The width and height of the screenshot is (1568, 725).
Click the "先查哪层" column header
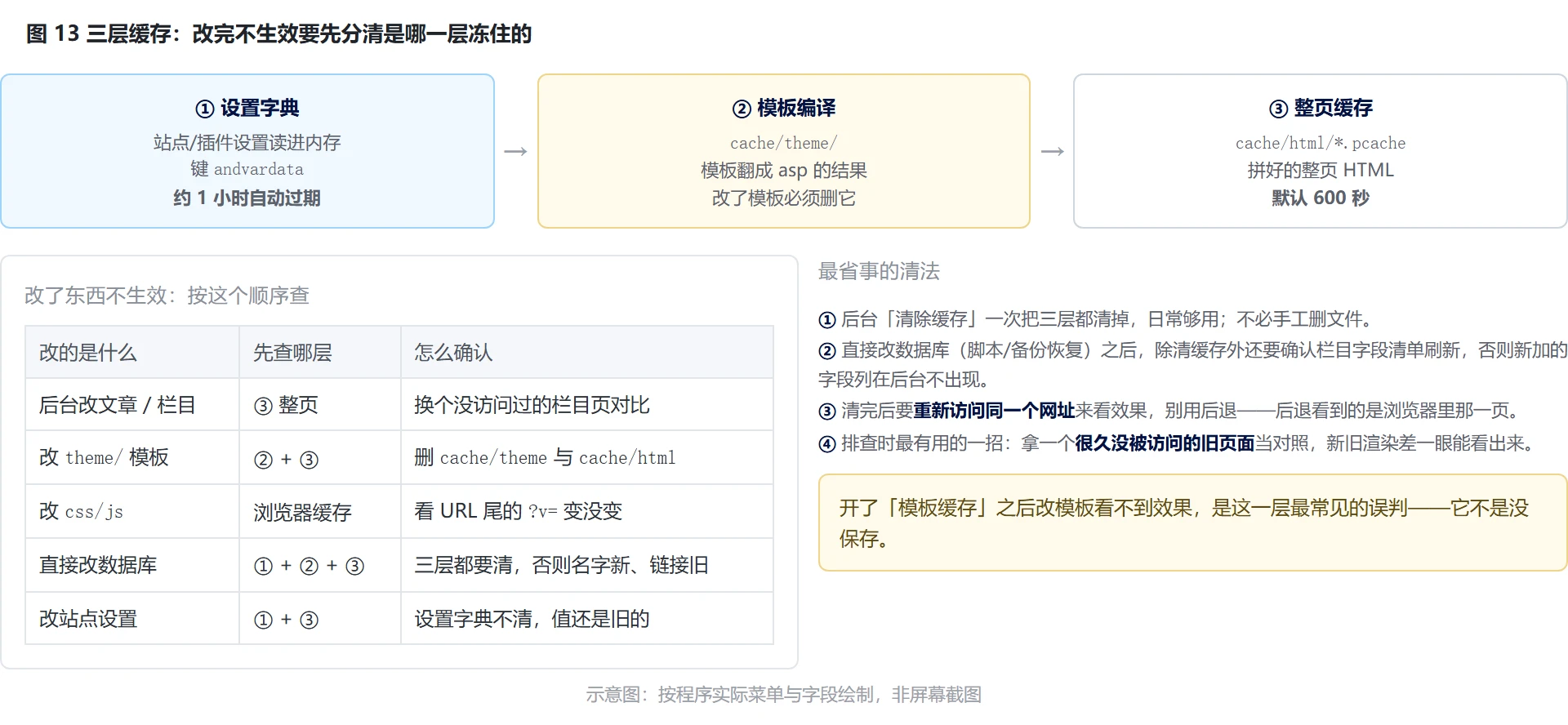tap(320, 352)
